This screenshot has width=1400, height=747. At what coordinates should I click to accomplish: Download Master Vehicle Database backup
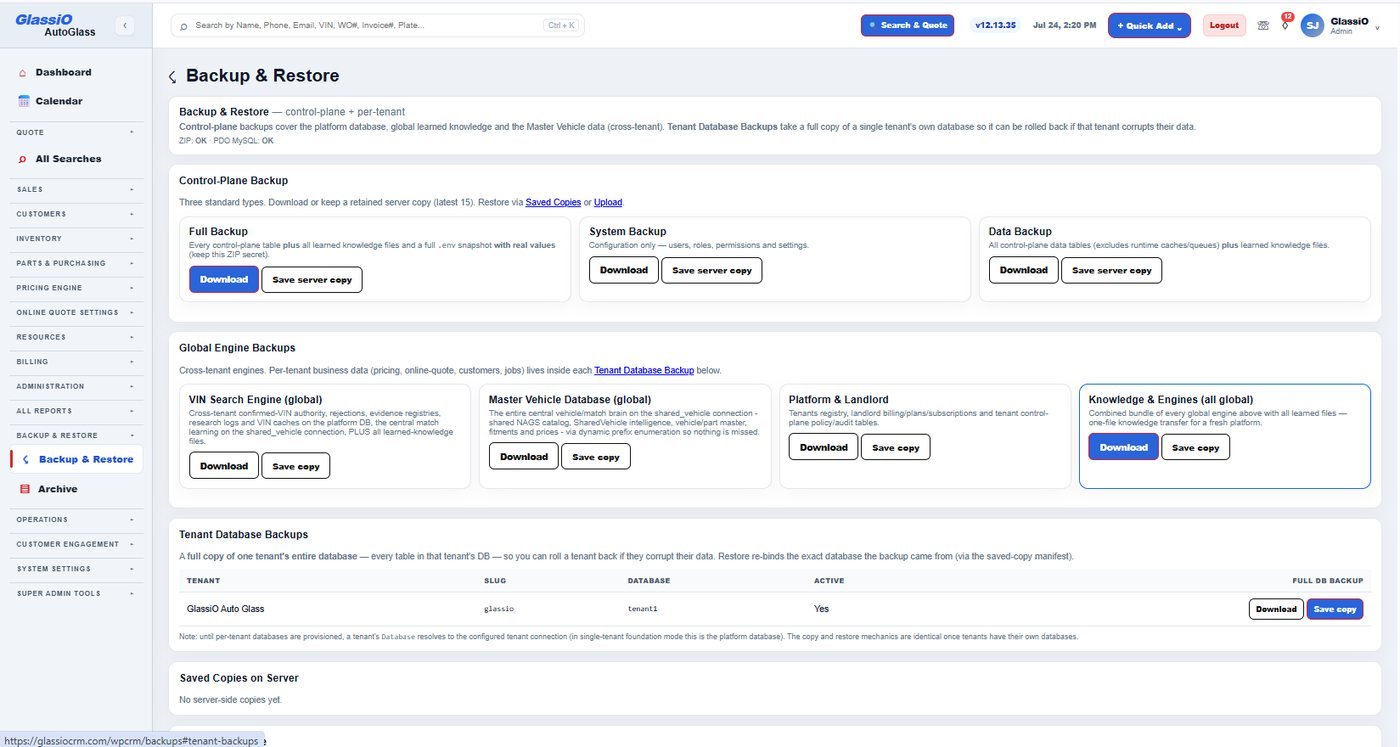point(524,457)
